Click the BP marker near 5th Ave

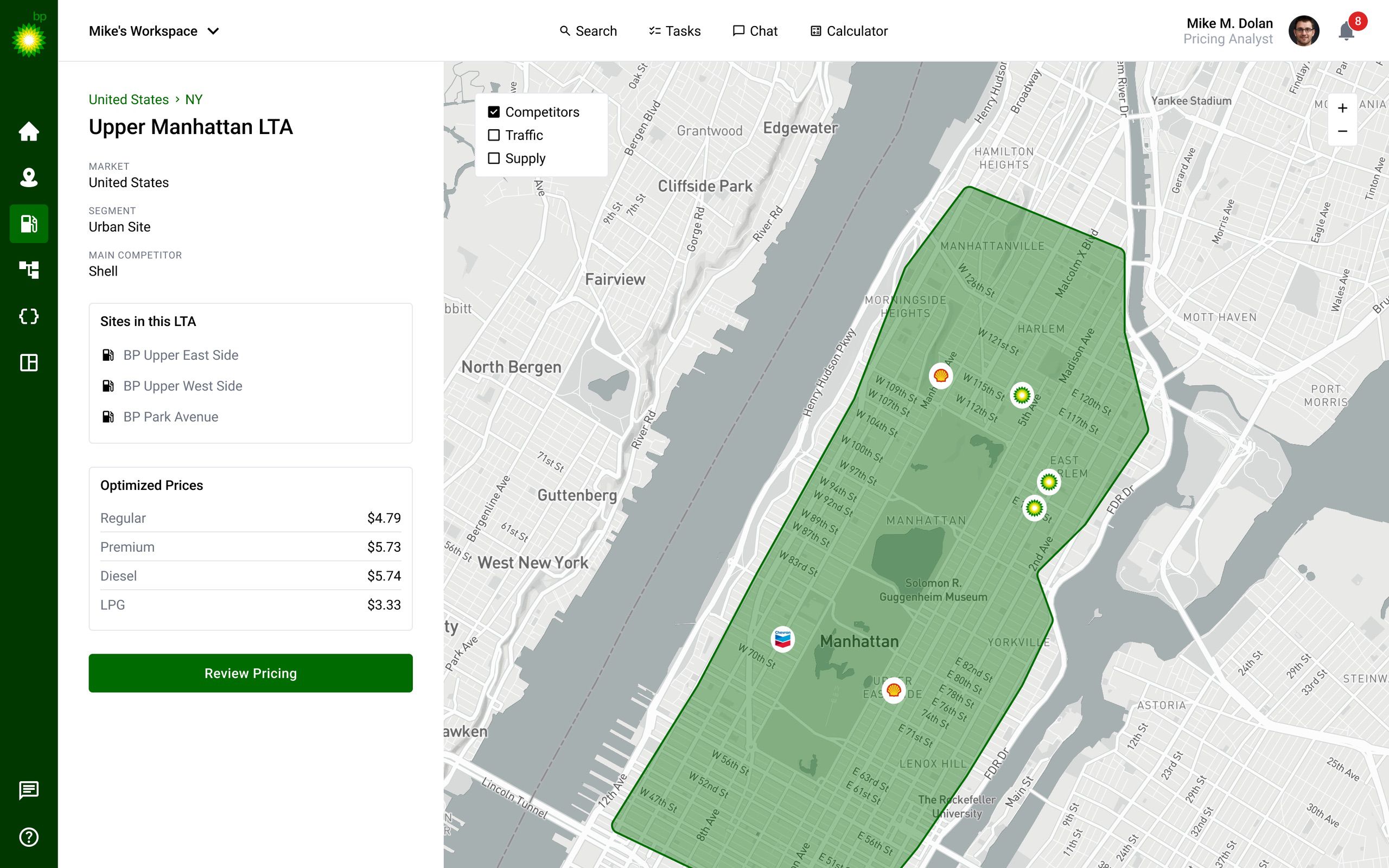(x=1022, y=395)
